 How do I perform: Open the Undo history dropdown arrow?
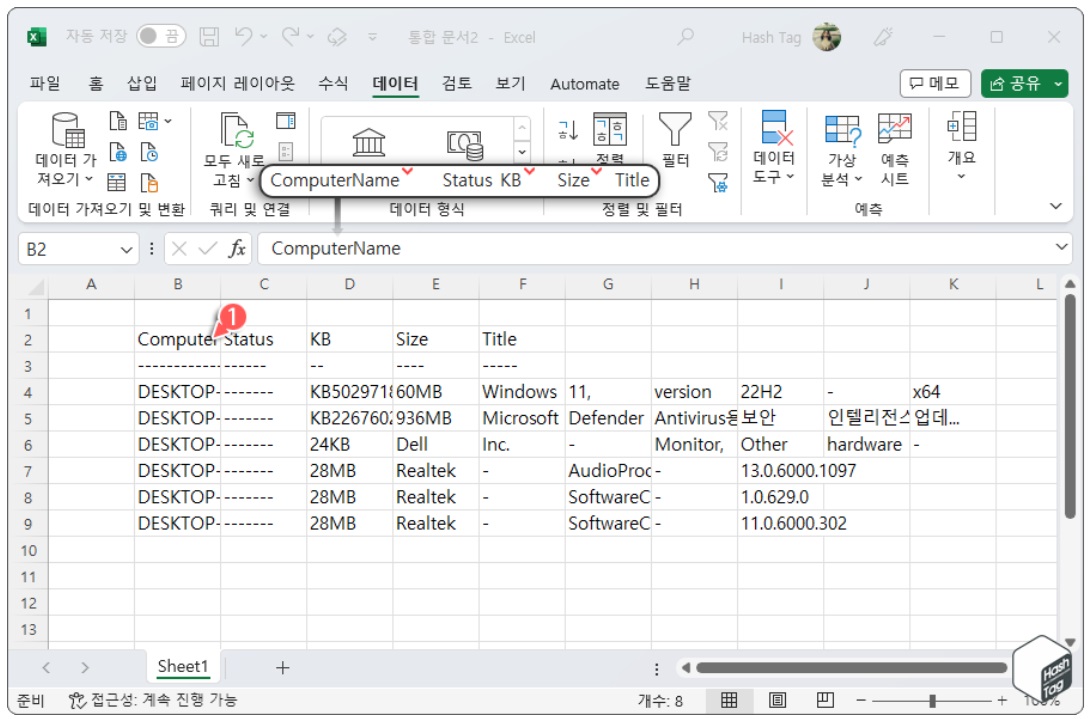(264, 36)
